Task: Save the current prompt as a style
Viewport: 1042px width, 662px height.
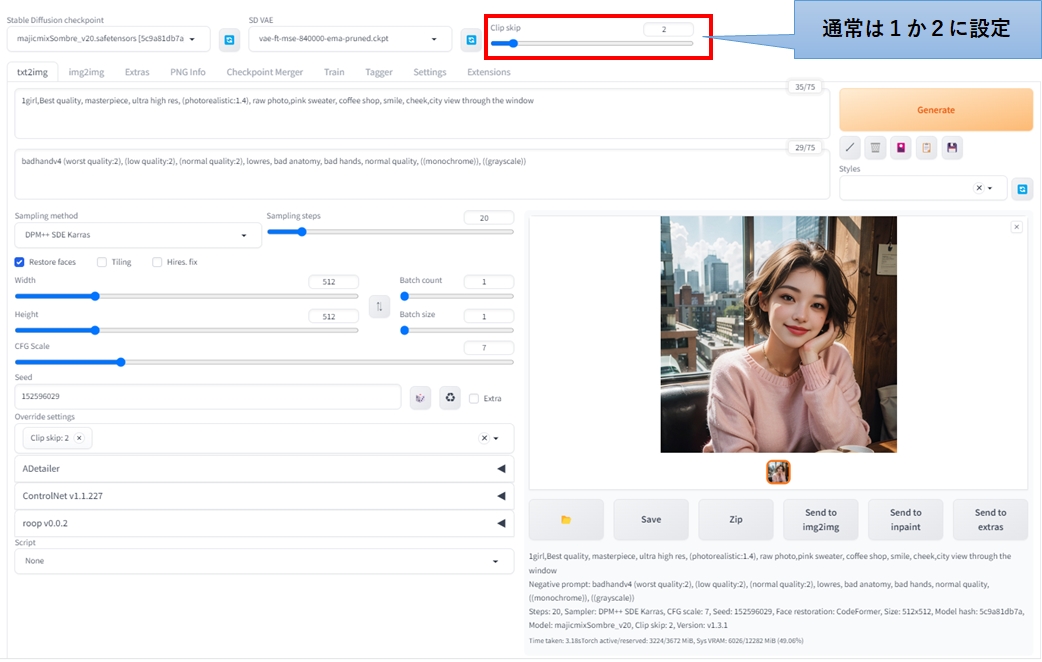Action: coord(951,147)
